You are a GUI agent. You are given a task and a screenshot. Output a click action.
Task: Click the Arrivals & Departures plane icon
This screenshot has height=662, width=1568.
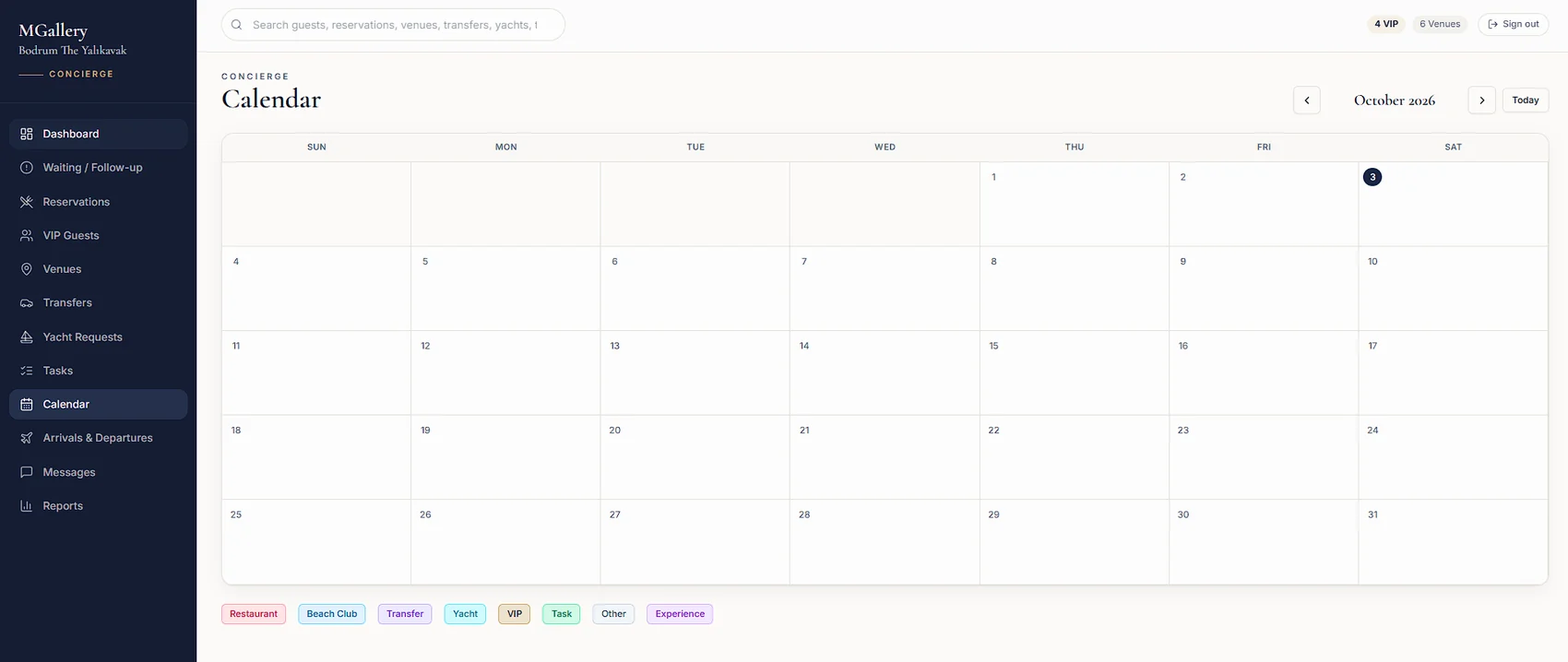[27, 438]
